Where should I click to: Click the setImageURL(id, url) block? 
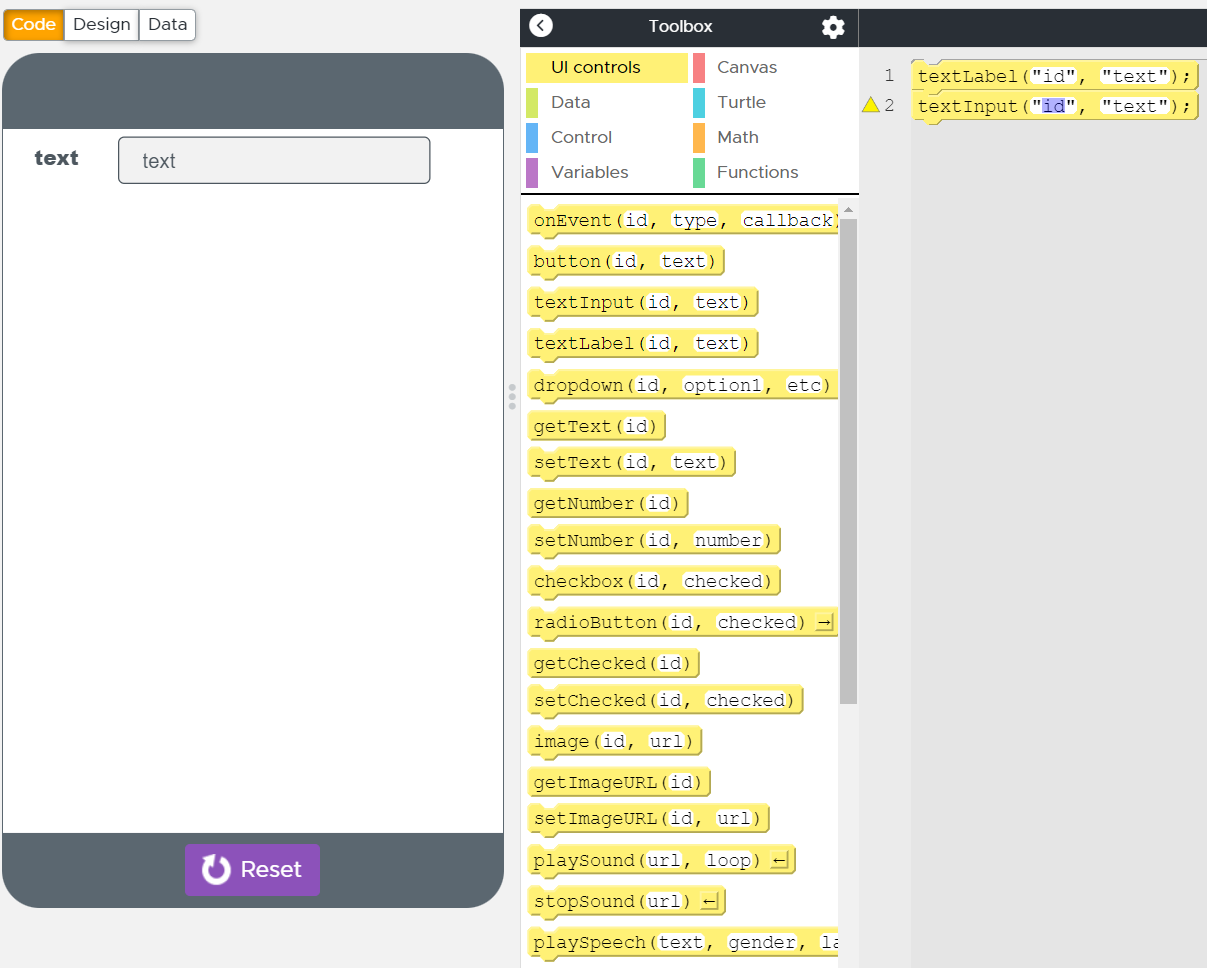point(648,819)
